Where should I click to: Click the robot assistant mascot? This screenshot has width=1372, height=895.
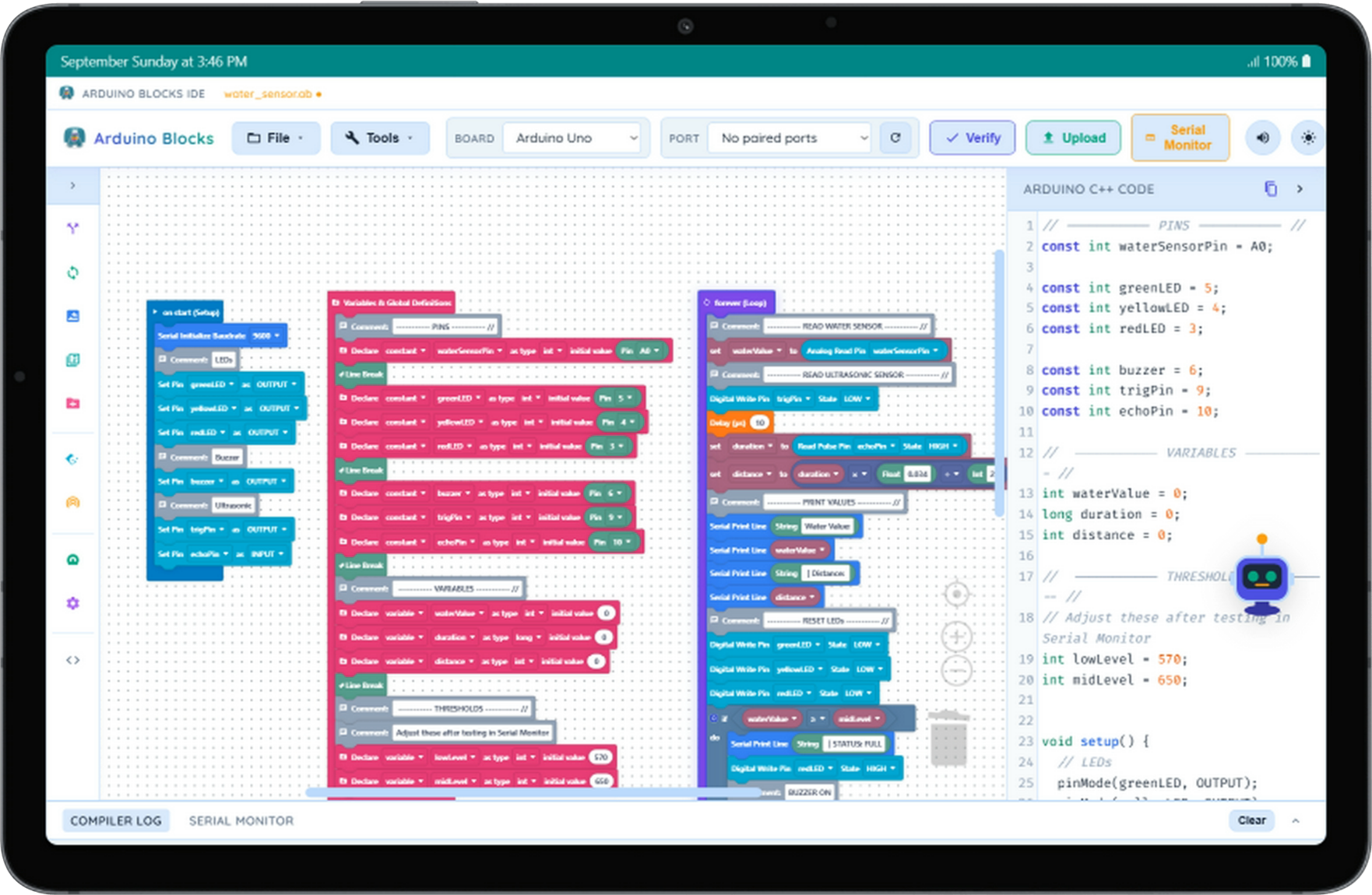(1261, 574)
